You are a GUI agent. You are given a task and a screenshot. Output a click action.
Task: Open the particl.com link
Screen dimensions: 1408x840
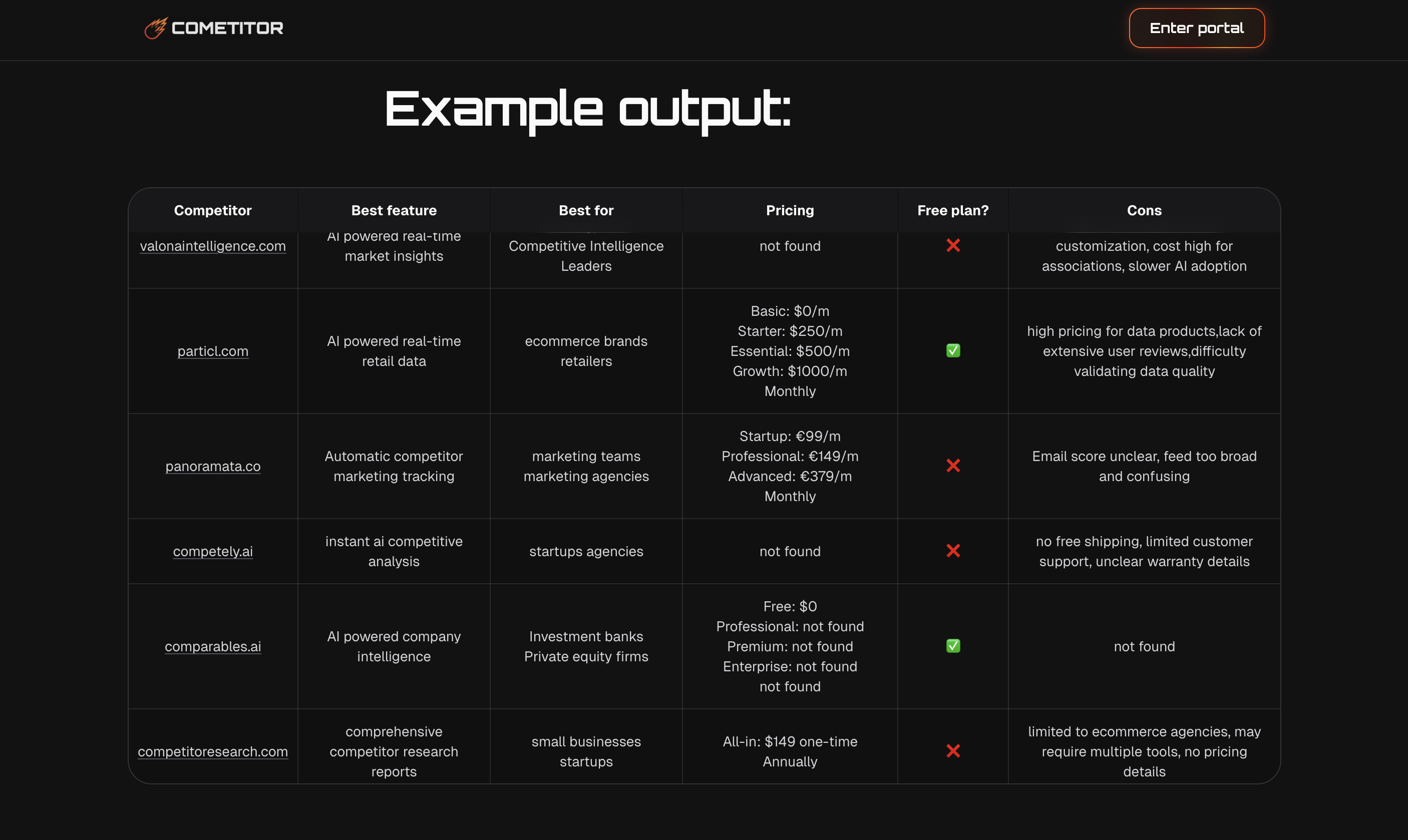click(x=212, y=351)
